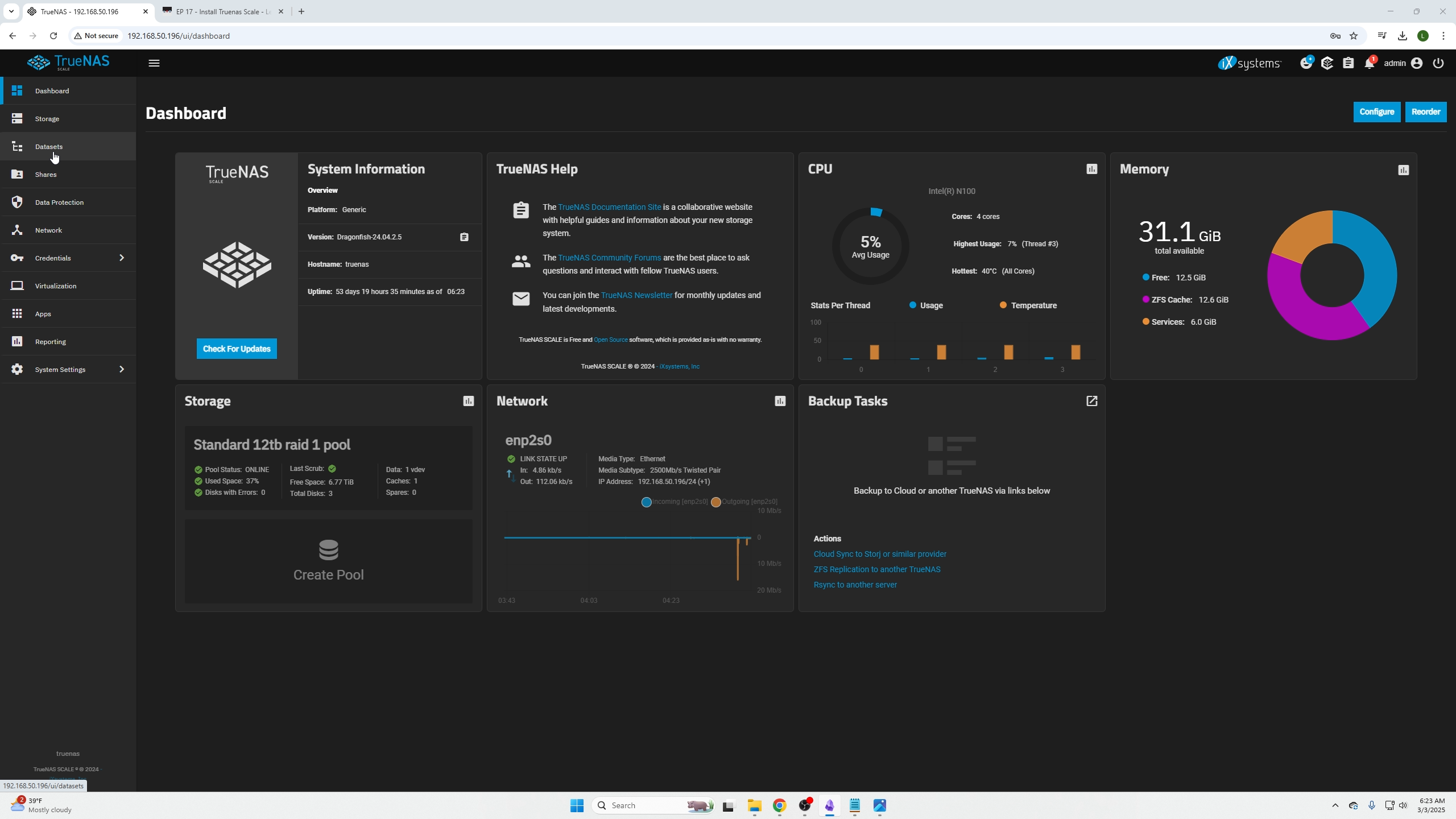Click the Reorder button
This screenshot has height=819, width=1456.
[1425, 112]
